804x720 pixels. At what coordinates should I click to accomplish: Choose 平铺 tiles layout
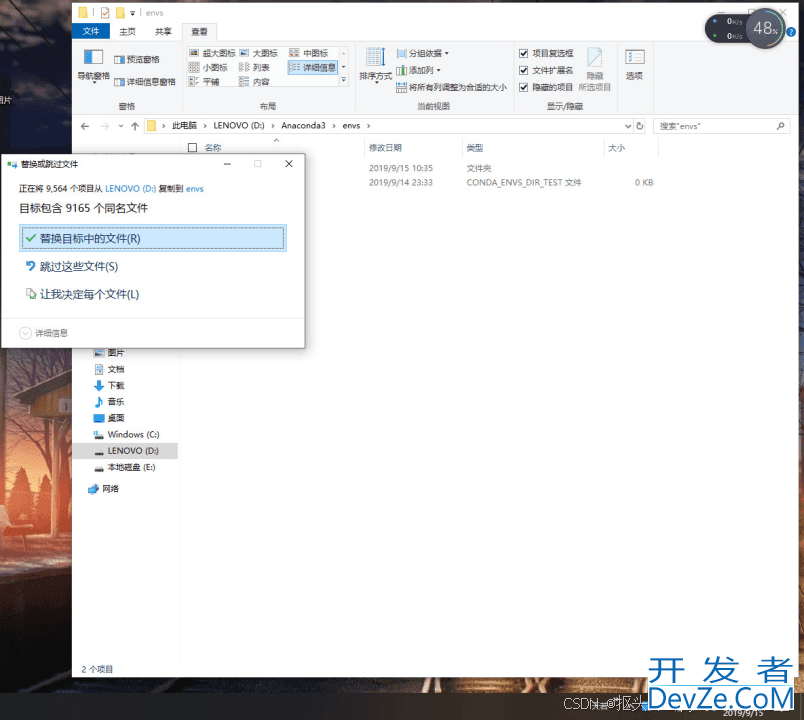tap(204, 82)
